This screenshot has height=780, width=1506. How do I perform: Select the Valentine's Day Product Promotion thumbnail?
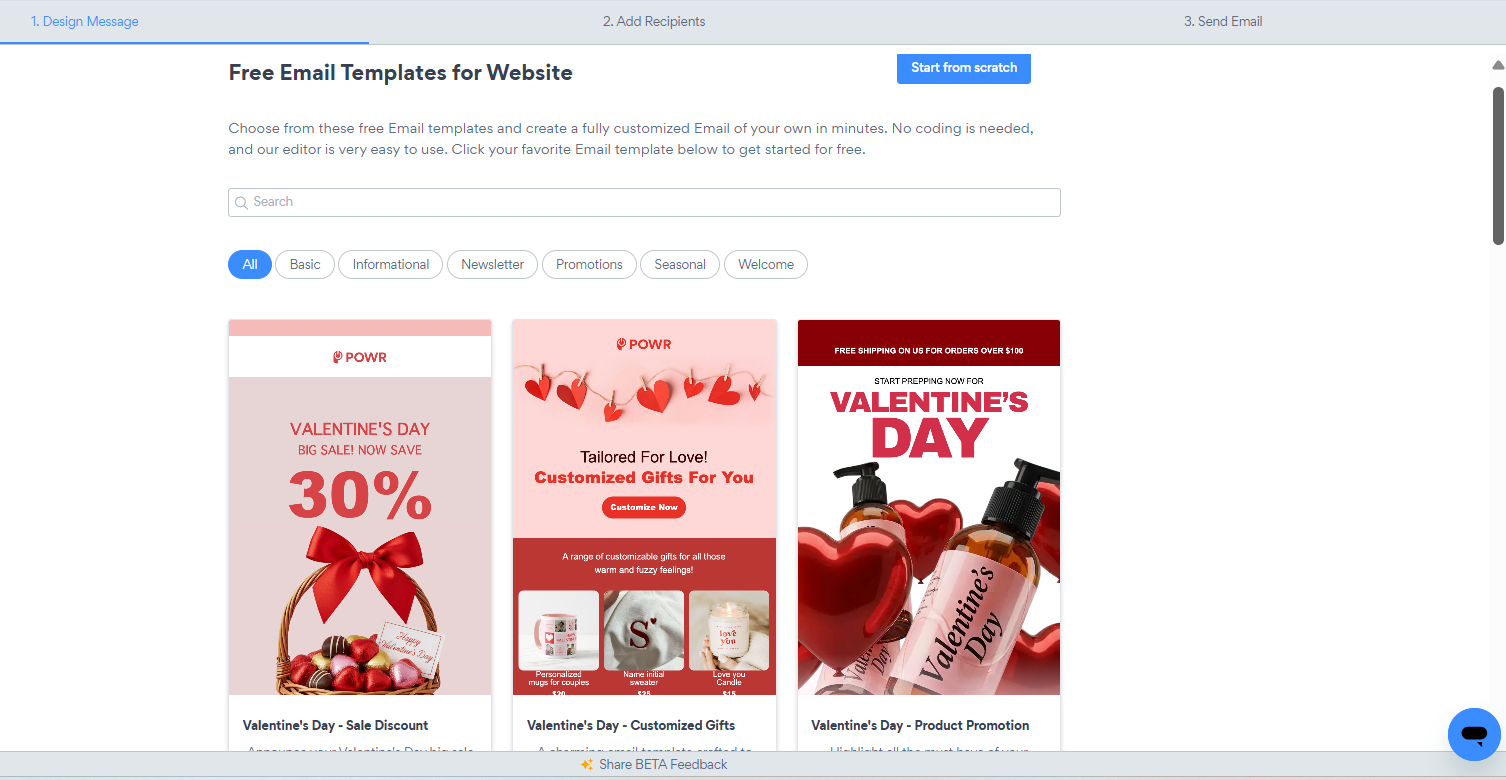coord(929,507)
